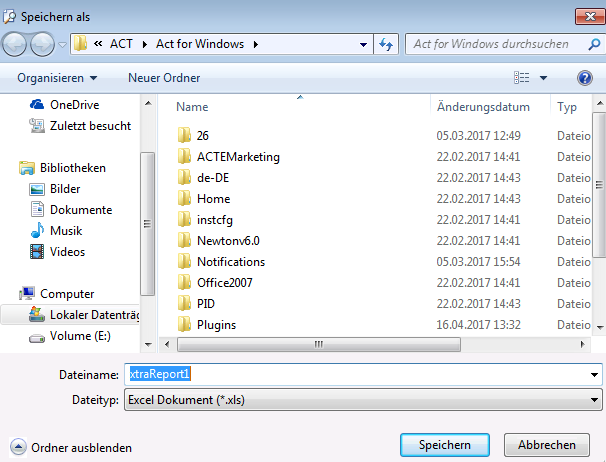Collapse folders with Ordner ausblenden
Image resolution: width=606 pixels, height=462 pixels.
pyautogui.click(x=70, y=448)
